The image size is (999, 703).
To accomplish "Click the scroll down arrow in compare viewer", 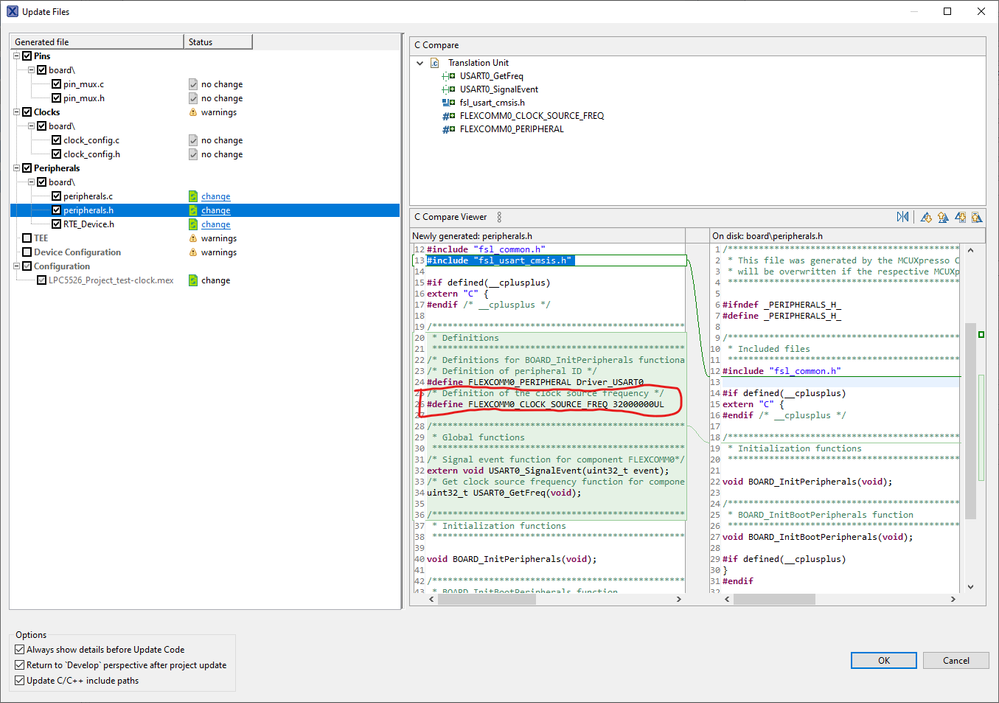I will tap(970, 586).
